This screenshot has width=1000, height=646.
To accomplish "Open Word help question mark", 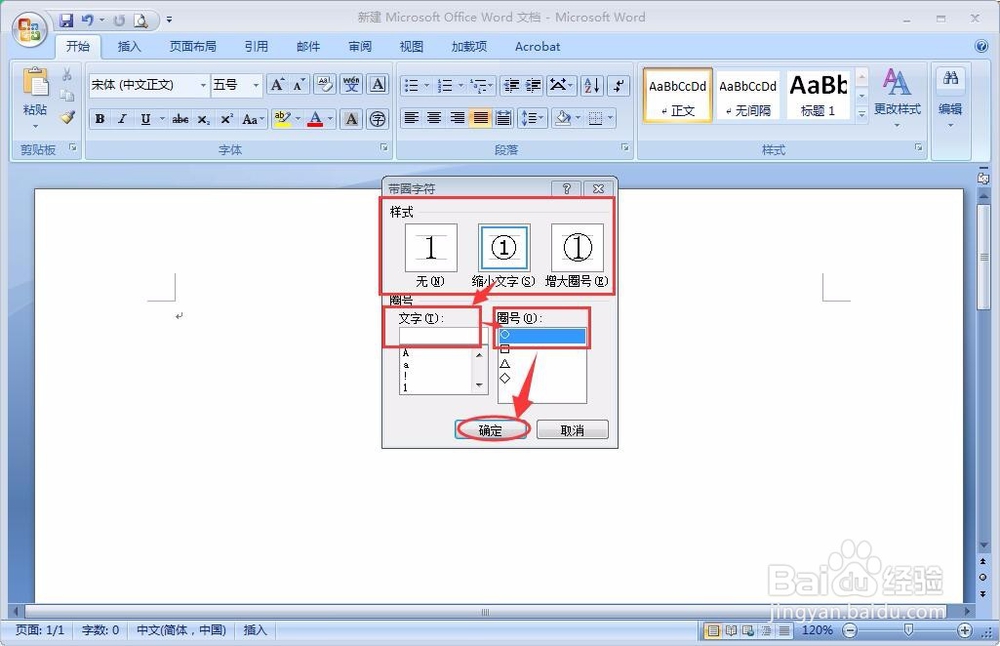I will point(982,46).
